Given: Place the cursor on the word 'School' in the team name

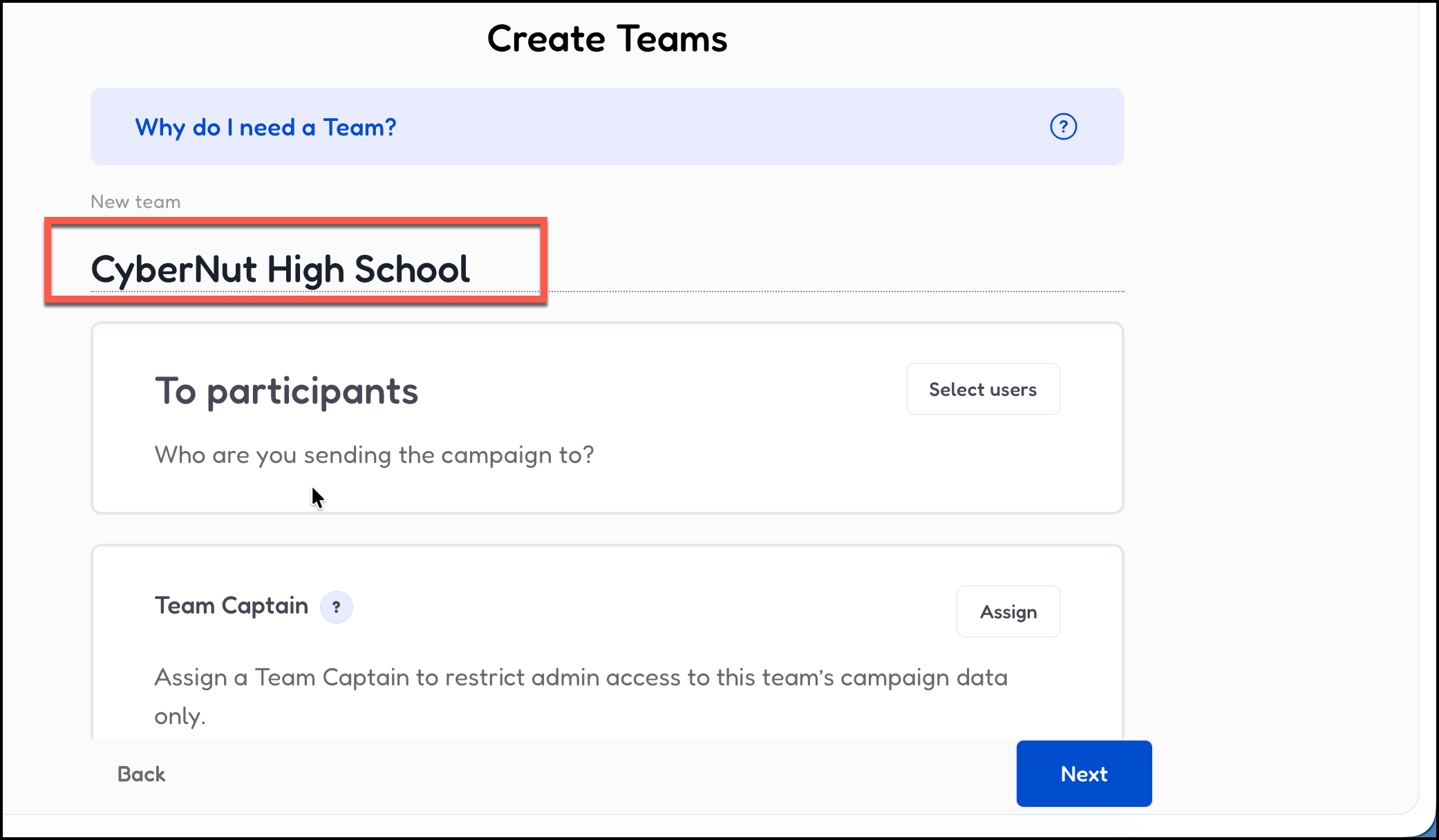Looking at the screenshot, I should (x=412, y=269).
